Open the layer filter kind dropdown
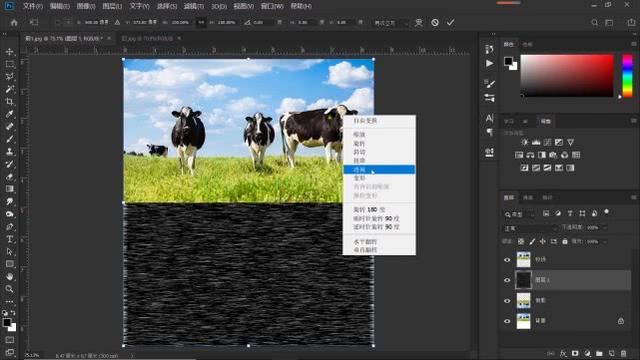This screenshot has height=360, width=640. click(x=520, y=214)
